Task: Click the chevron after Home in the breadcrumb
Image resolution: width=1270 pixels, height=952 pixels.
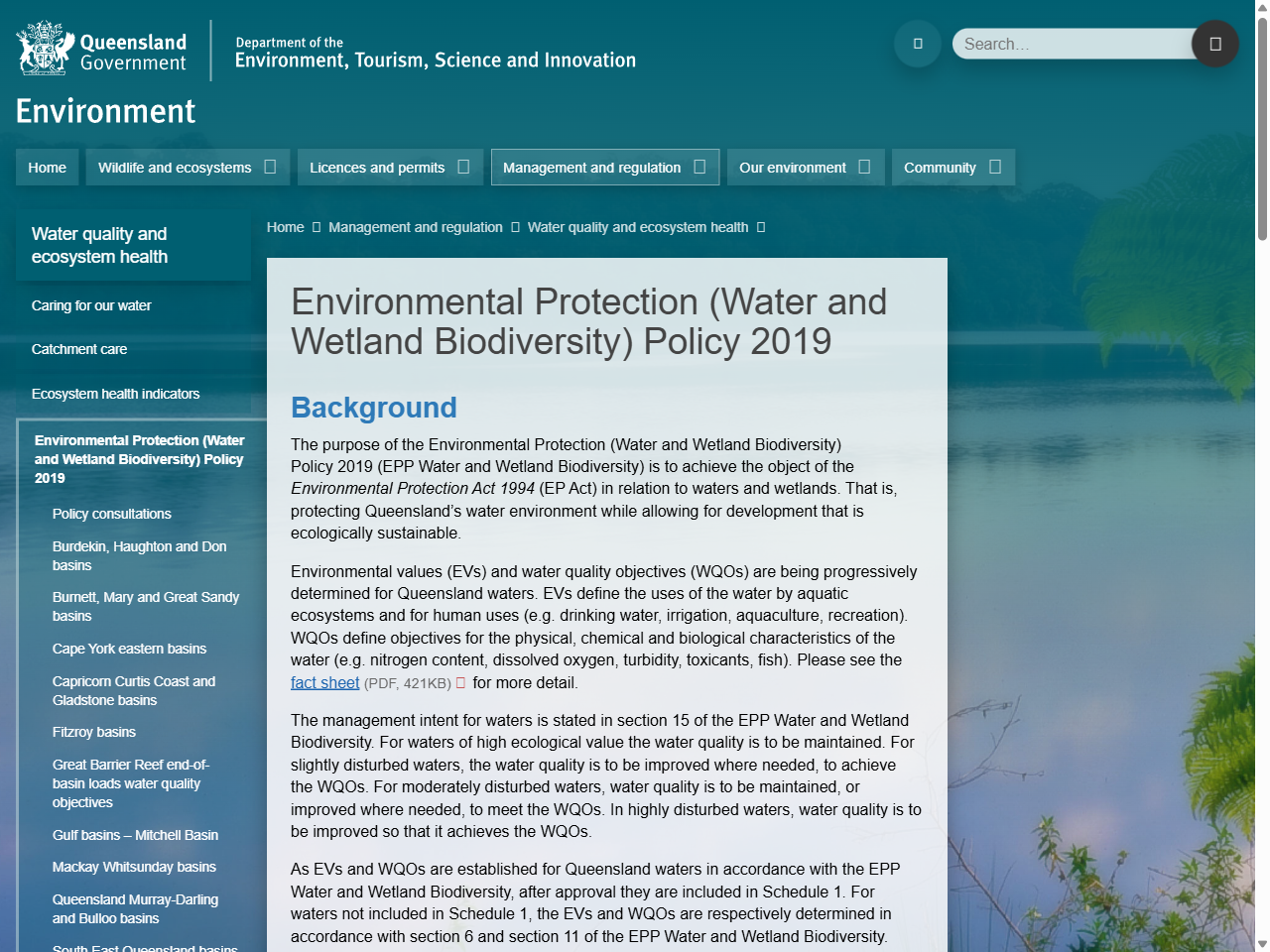Action: 314,227
